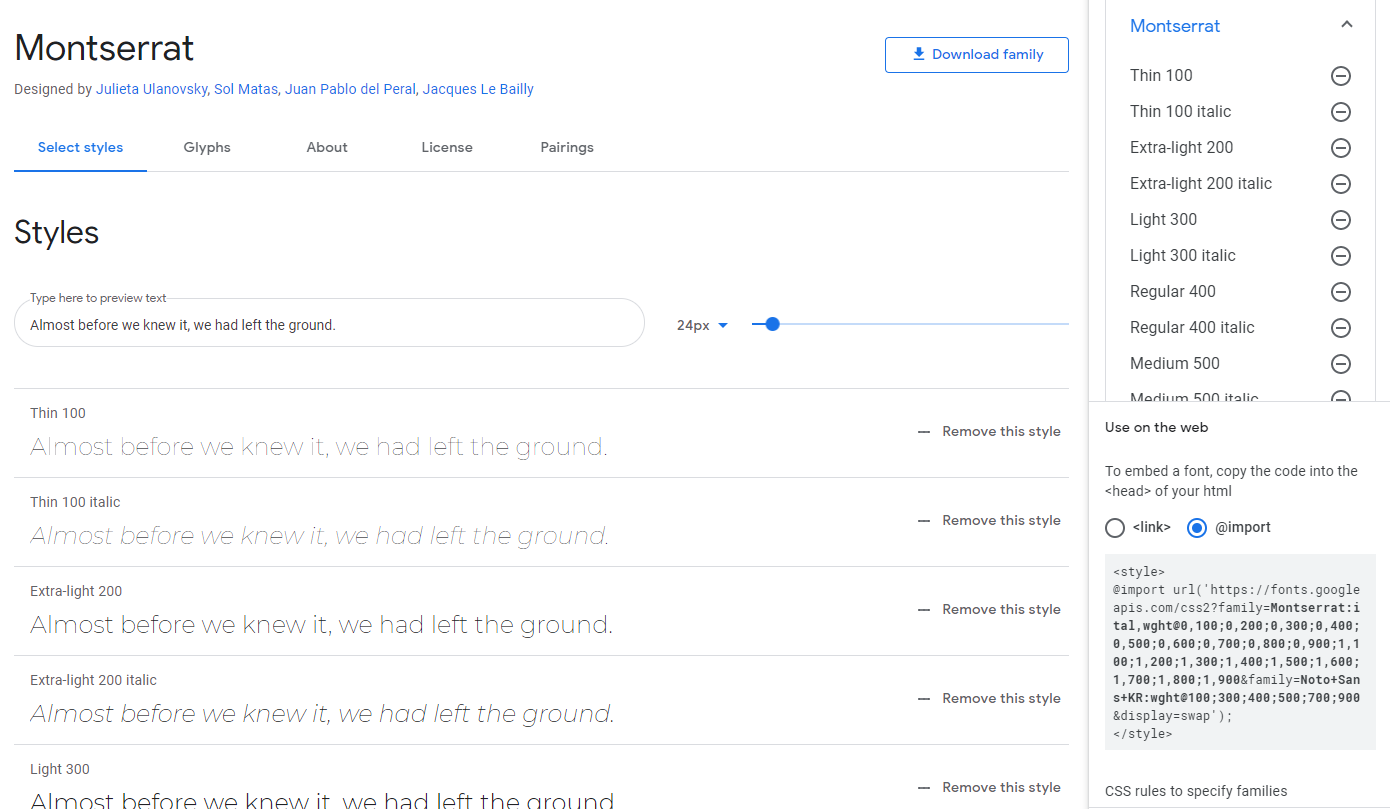Select the @import embed option

[x=1197, y=528]
